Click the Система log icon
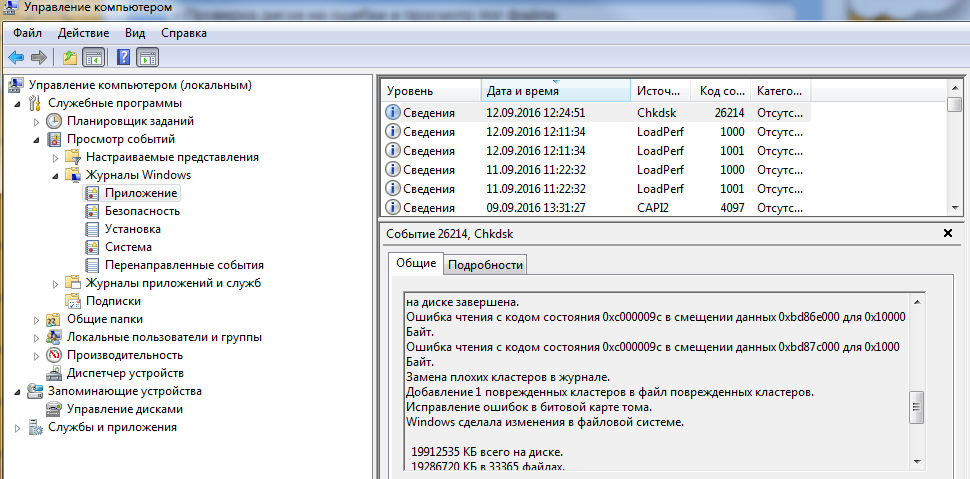This screenshot has width=970, height=479. click(x=92, y=247)
